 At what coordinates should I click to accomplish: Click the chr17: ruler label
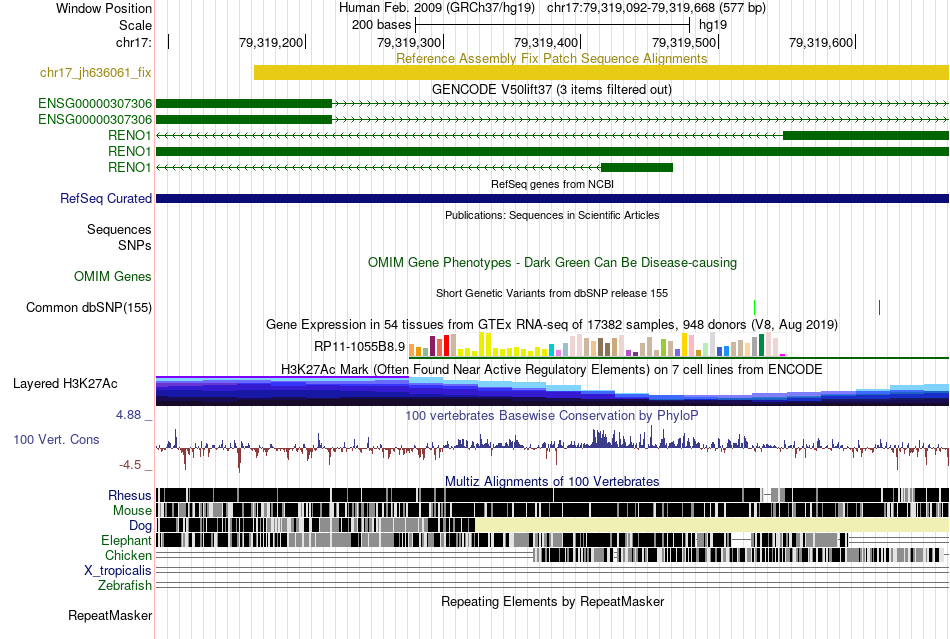coord(134,42)
